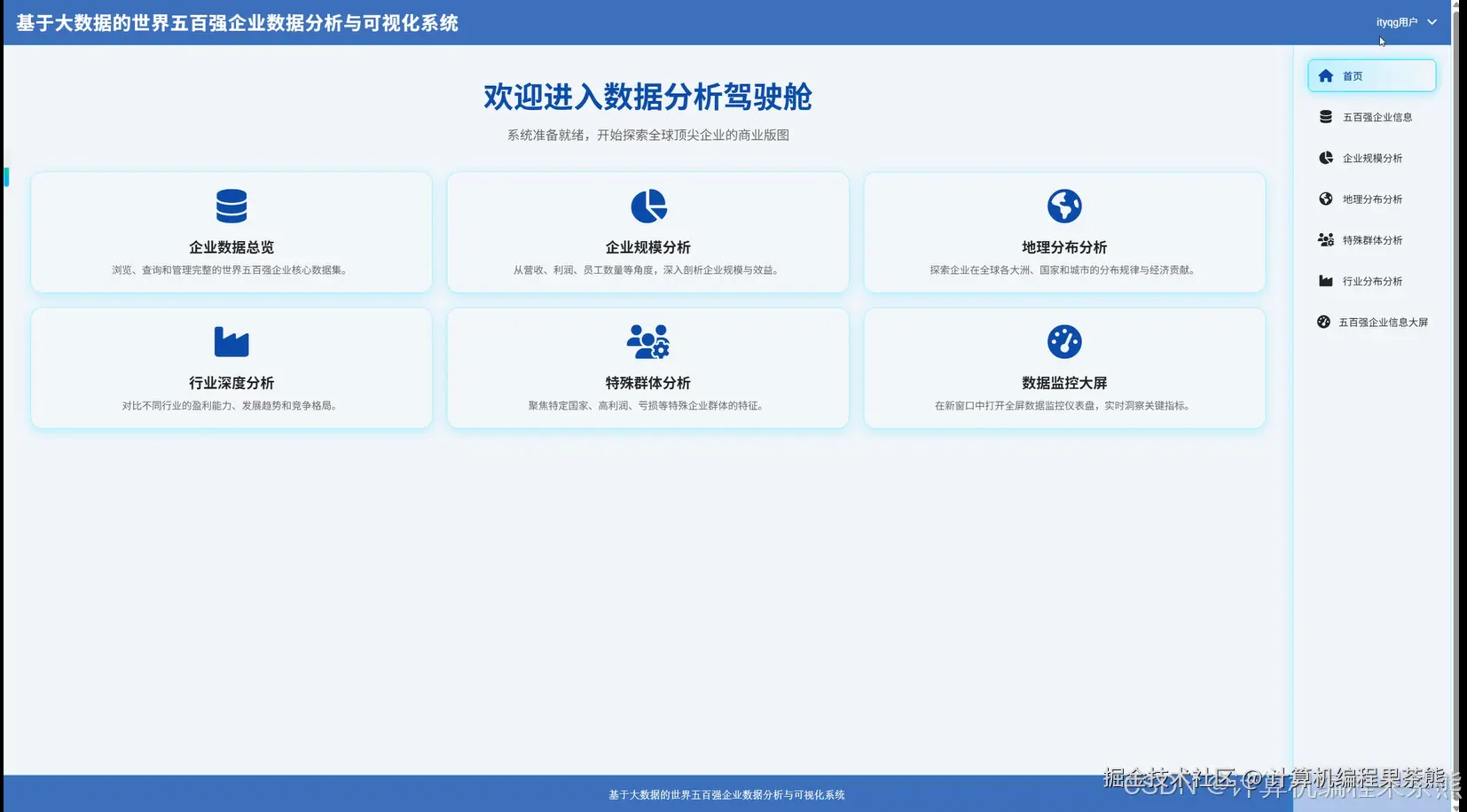Click description 探索企业在全球各大洲、国家和城市的分布规律与经济贡献。
Viewport: 1467px width, 812px height.
pos(1064,269)
